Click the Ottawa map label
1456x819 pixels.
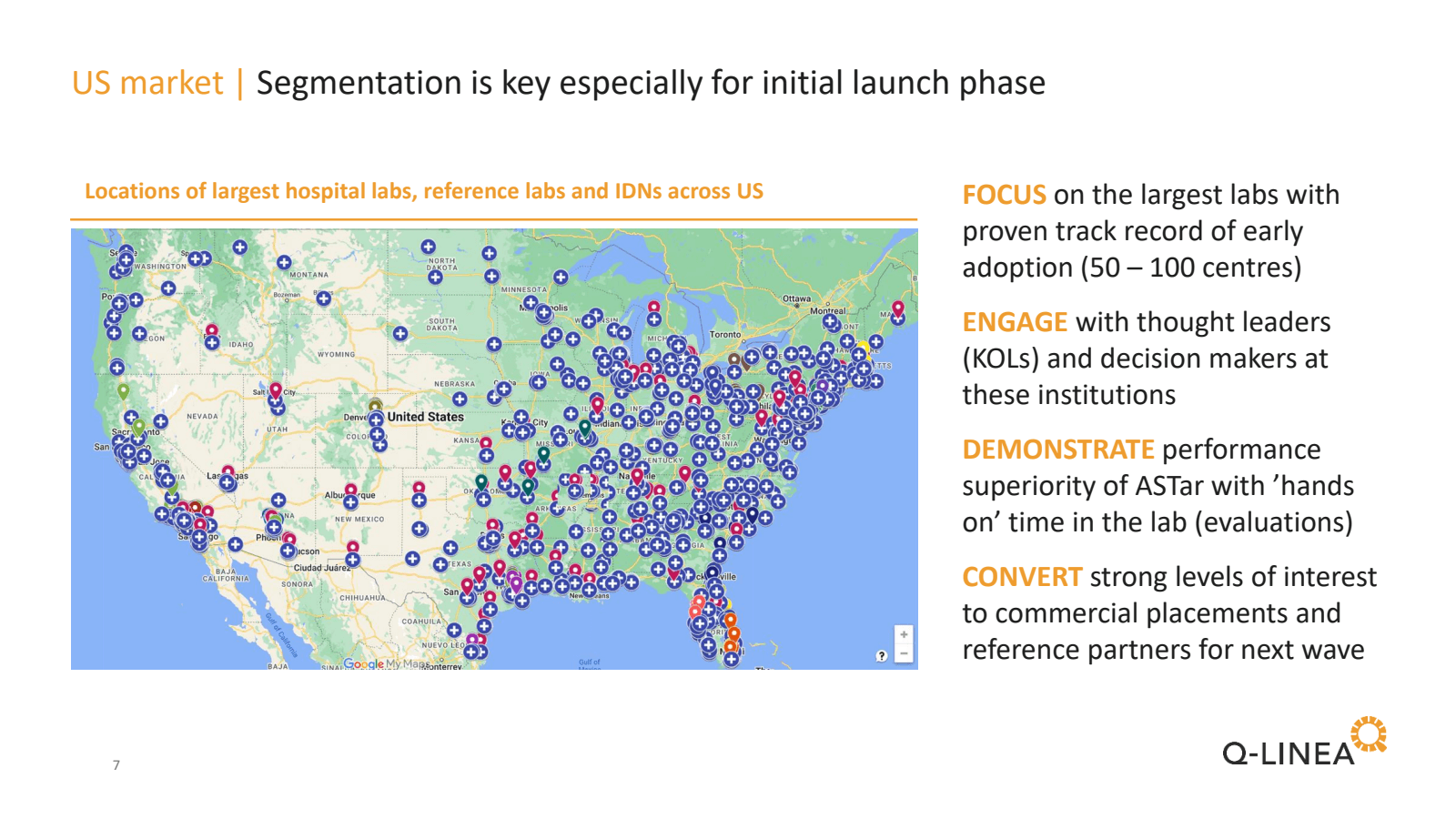796,298
